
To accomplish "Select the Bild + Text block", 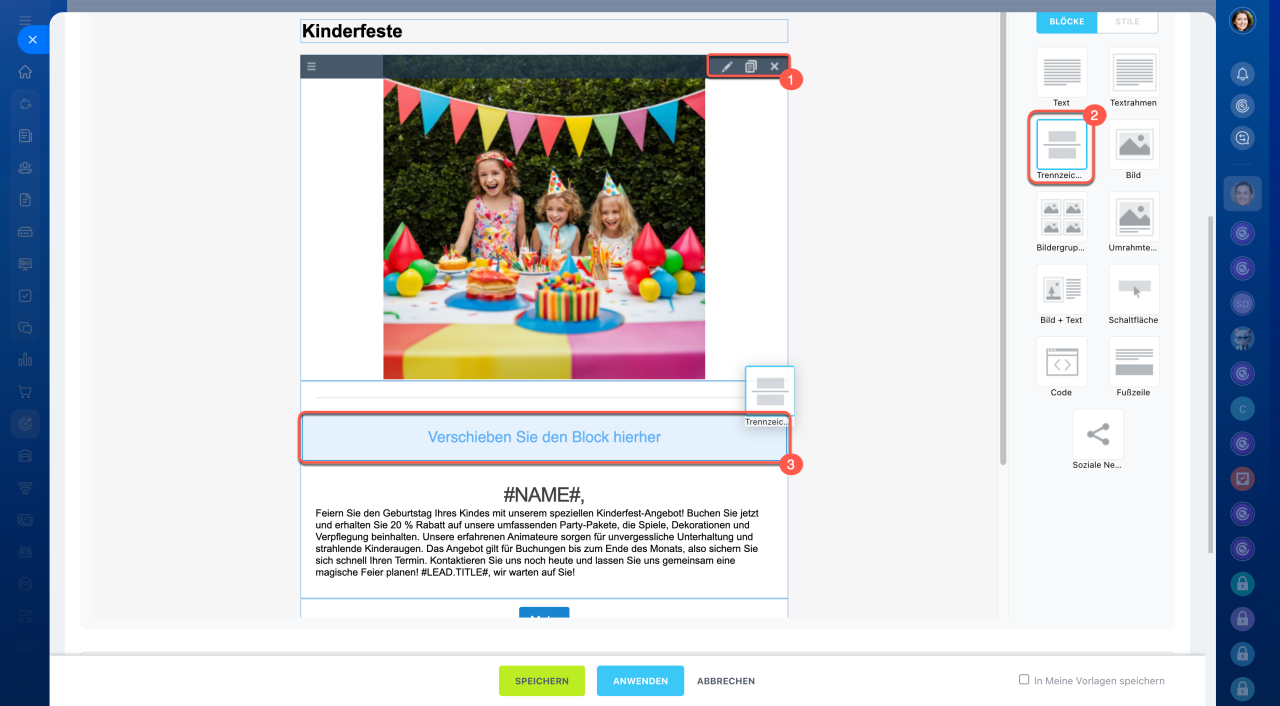I will [1061, 295].
